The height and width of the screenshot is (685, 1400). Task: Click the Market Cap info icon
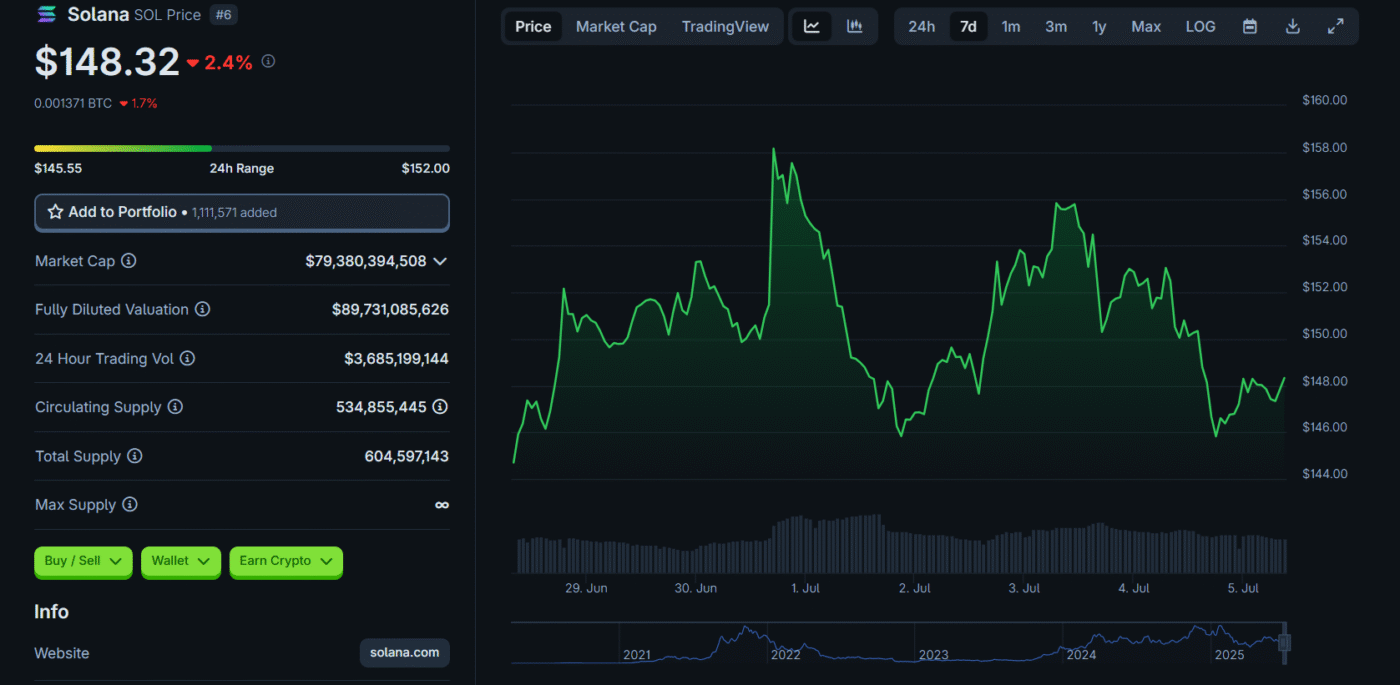pyautogui.click(x=129, y=261)
